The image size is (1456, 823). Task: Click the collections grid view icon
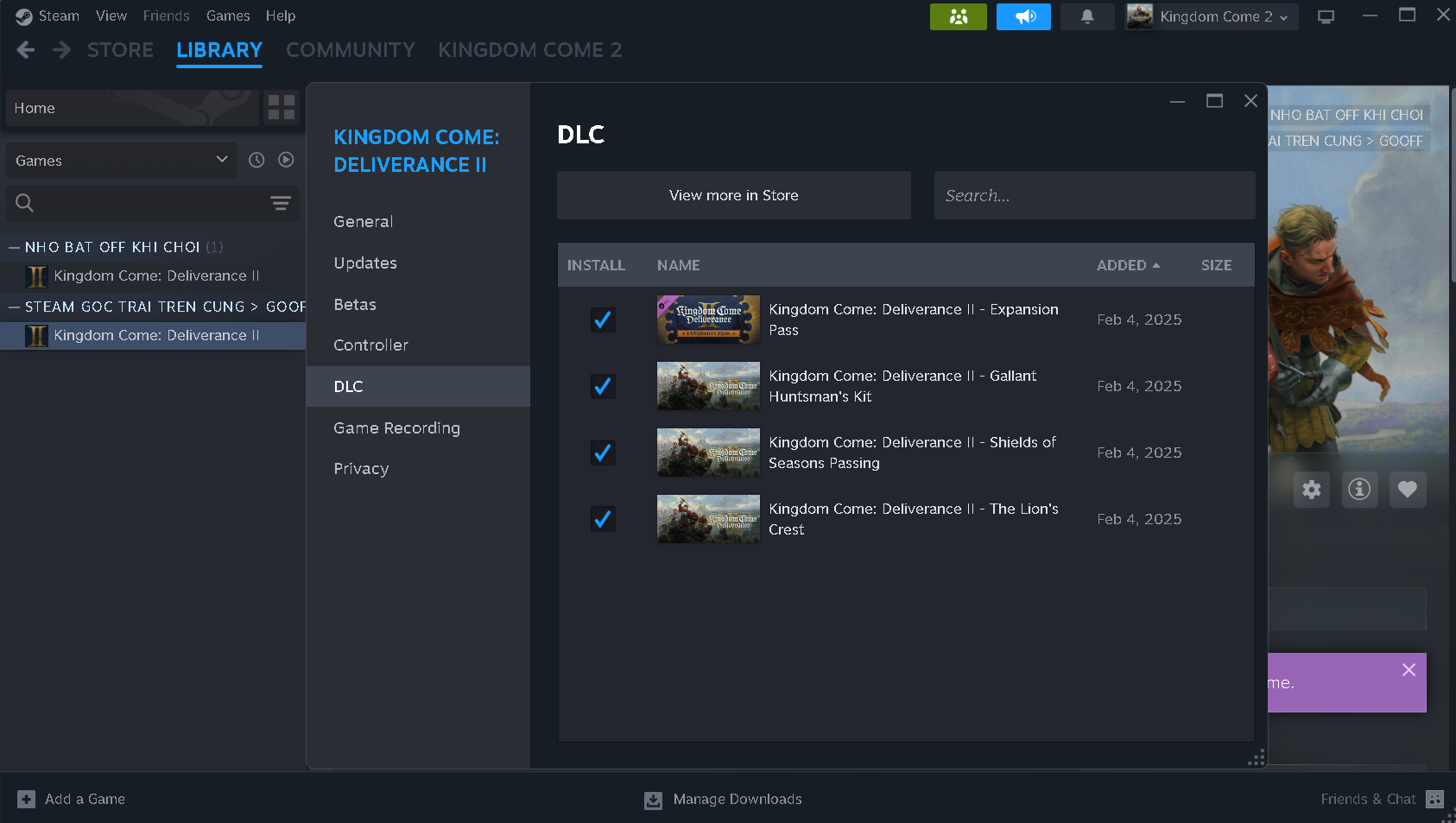point(282,108)
